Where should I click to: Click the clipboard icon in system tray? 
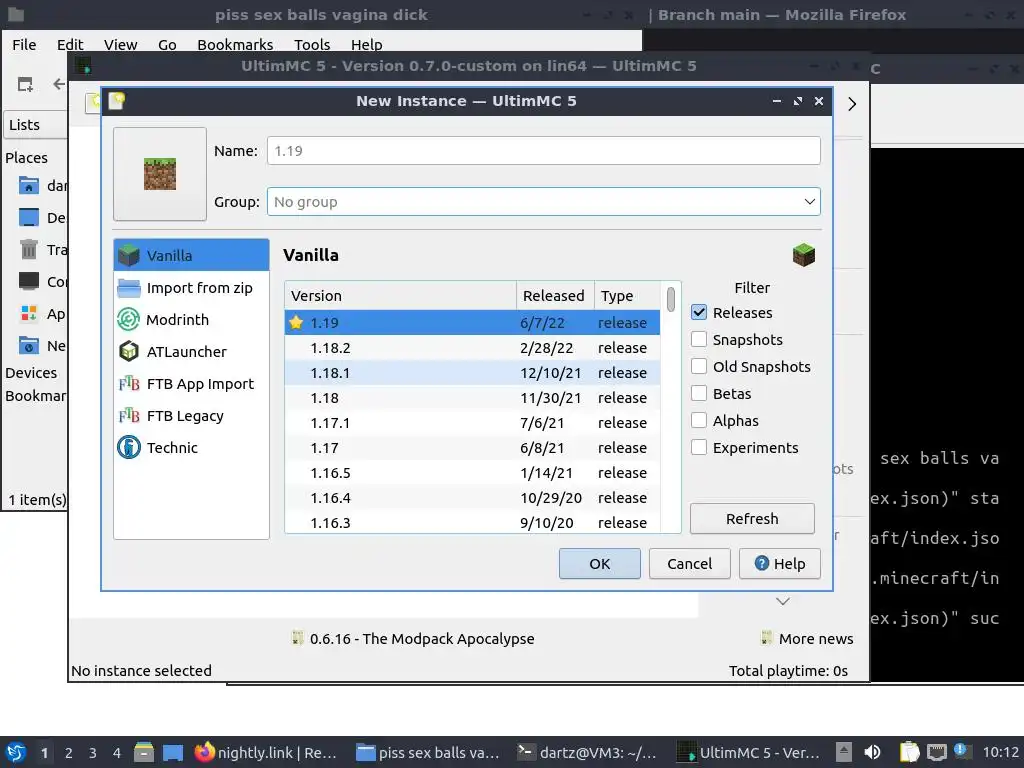tap(909, 752)
